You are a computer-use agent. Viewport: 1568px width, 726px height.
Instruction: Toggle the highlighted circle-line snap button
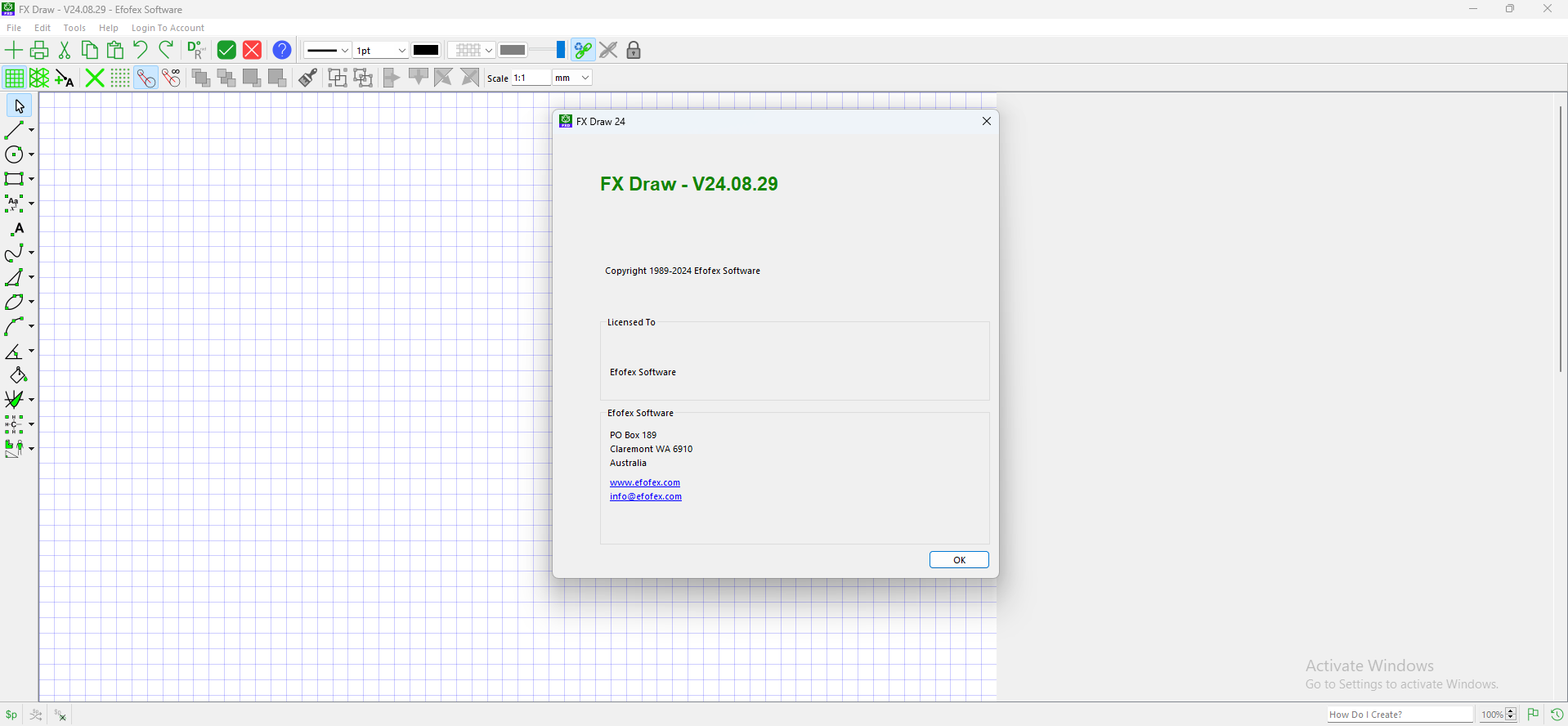click(146, 78)
